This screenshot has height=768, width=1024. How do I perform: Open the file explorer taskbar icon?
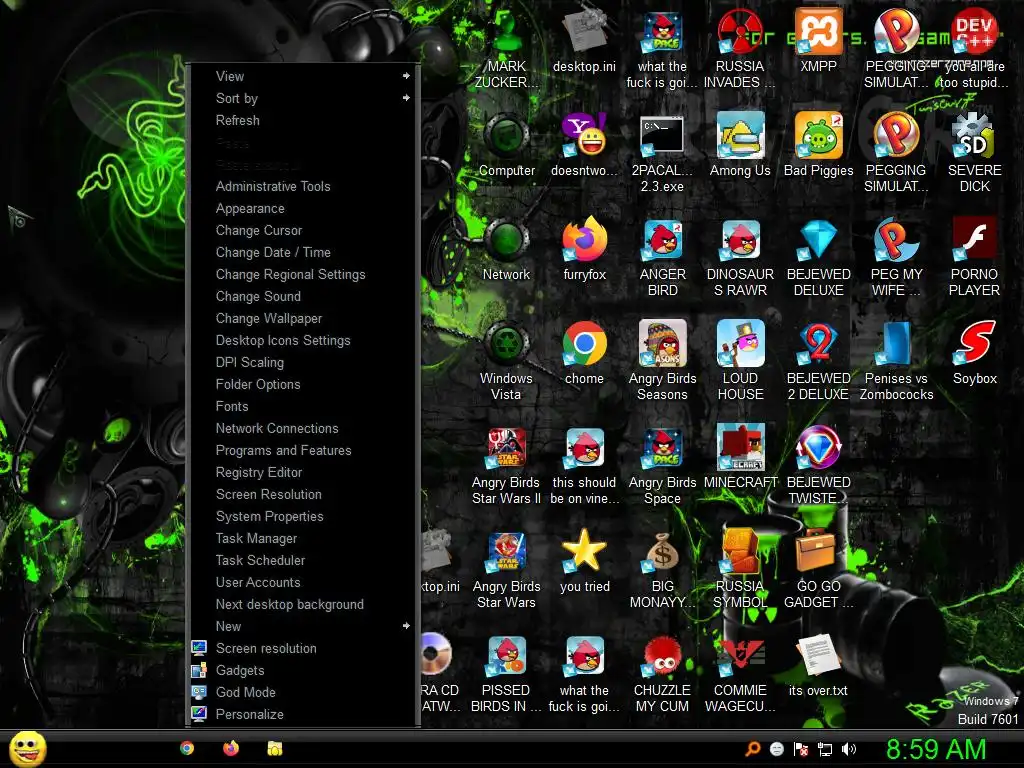274,748
